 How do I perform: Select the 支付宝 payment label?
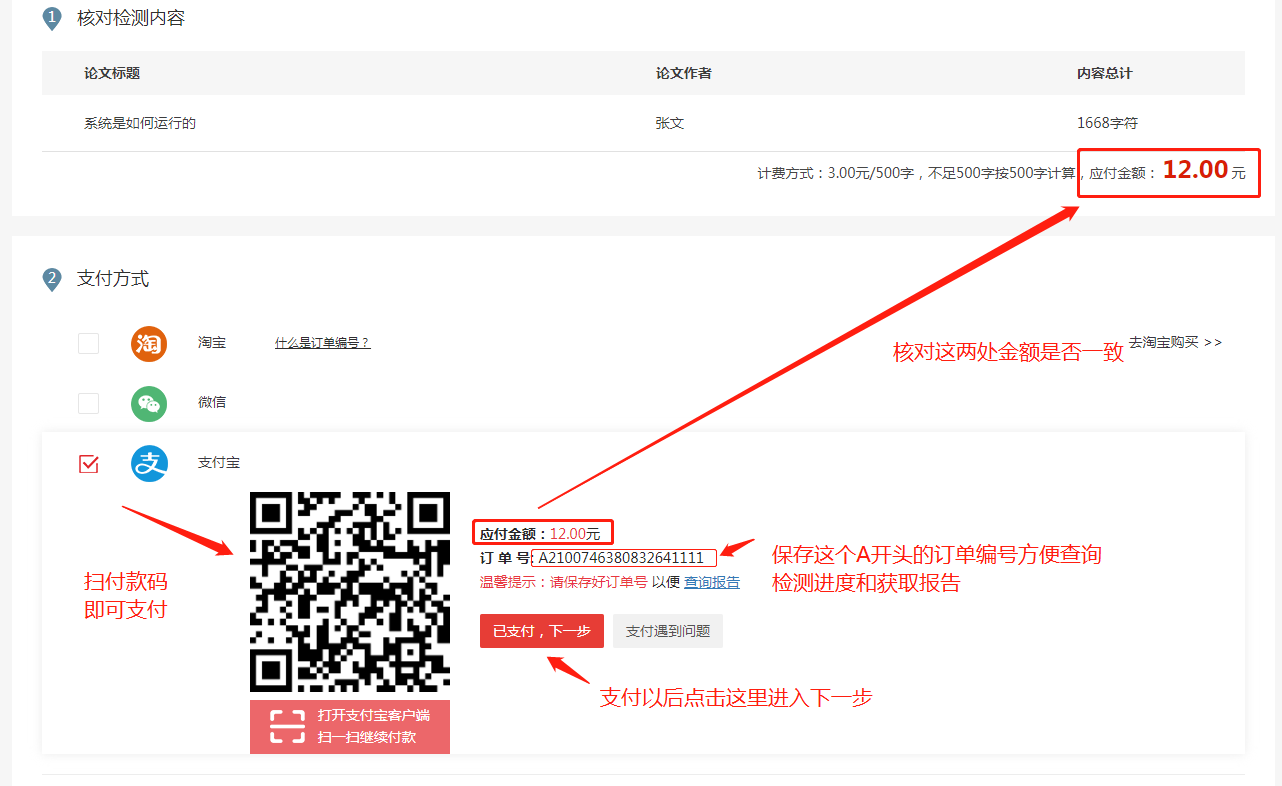[x=219, y=463]
